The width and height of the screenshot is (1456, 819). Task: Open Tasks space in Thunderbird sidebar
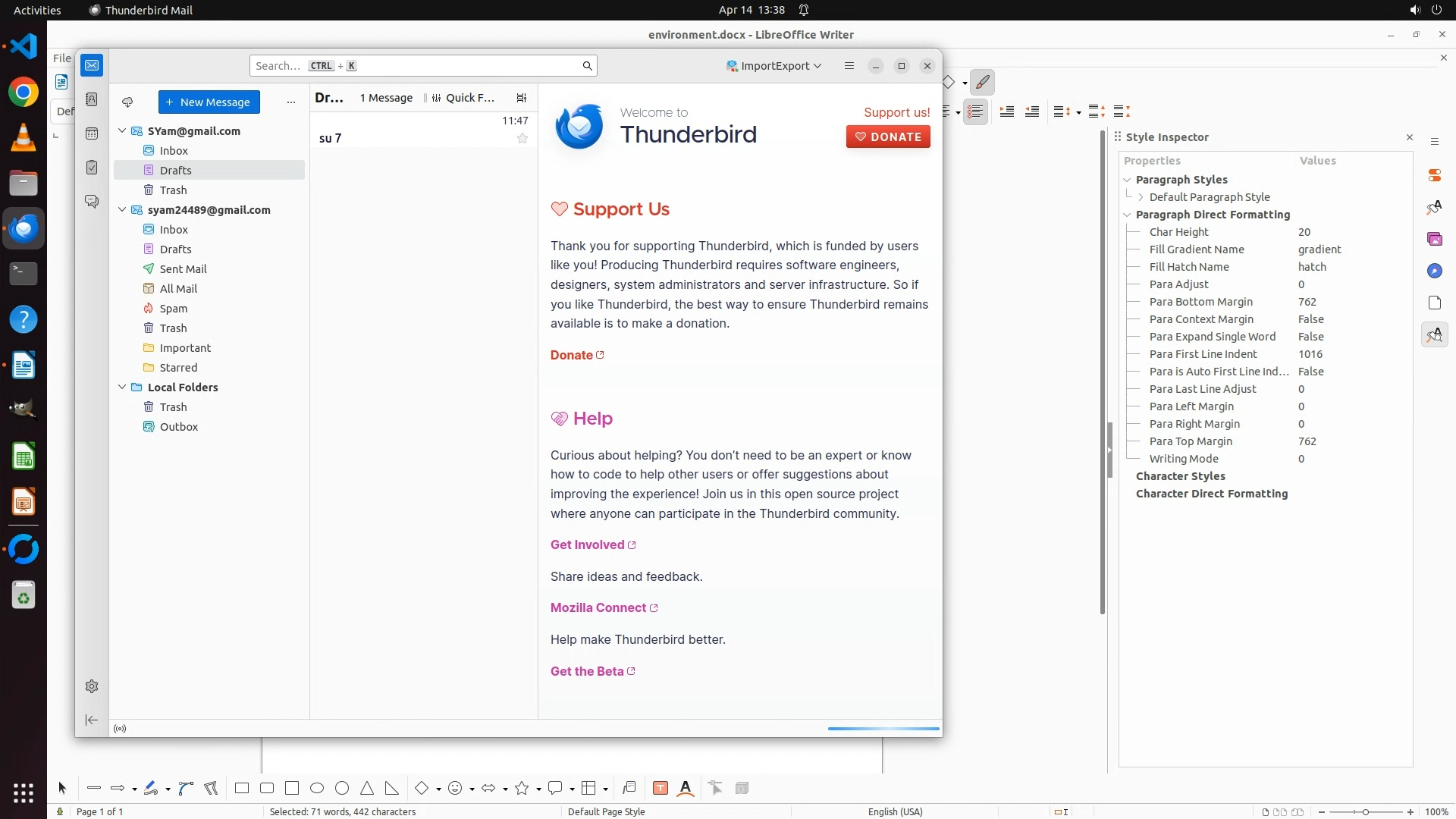click(x=92, y=168)
